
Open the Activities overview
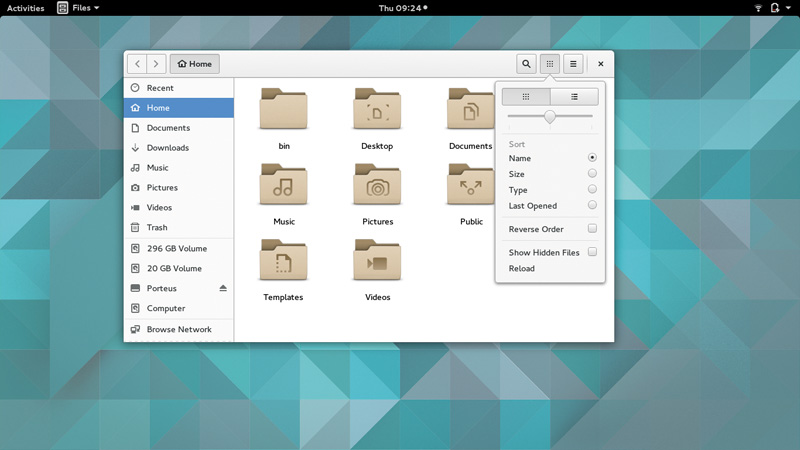26,8
